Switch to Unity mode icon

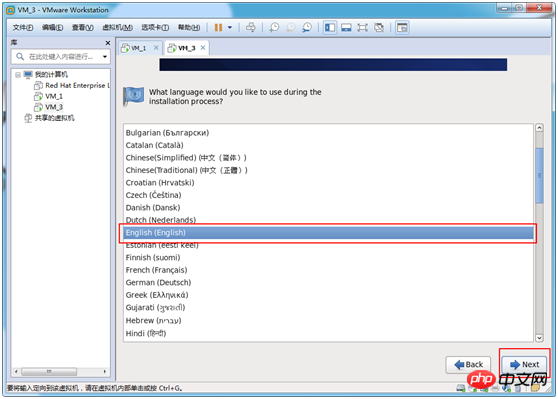(379, 27)
